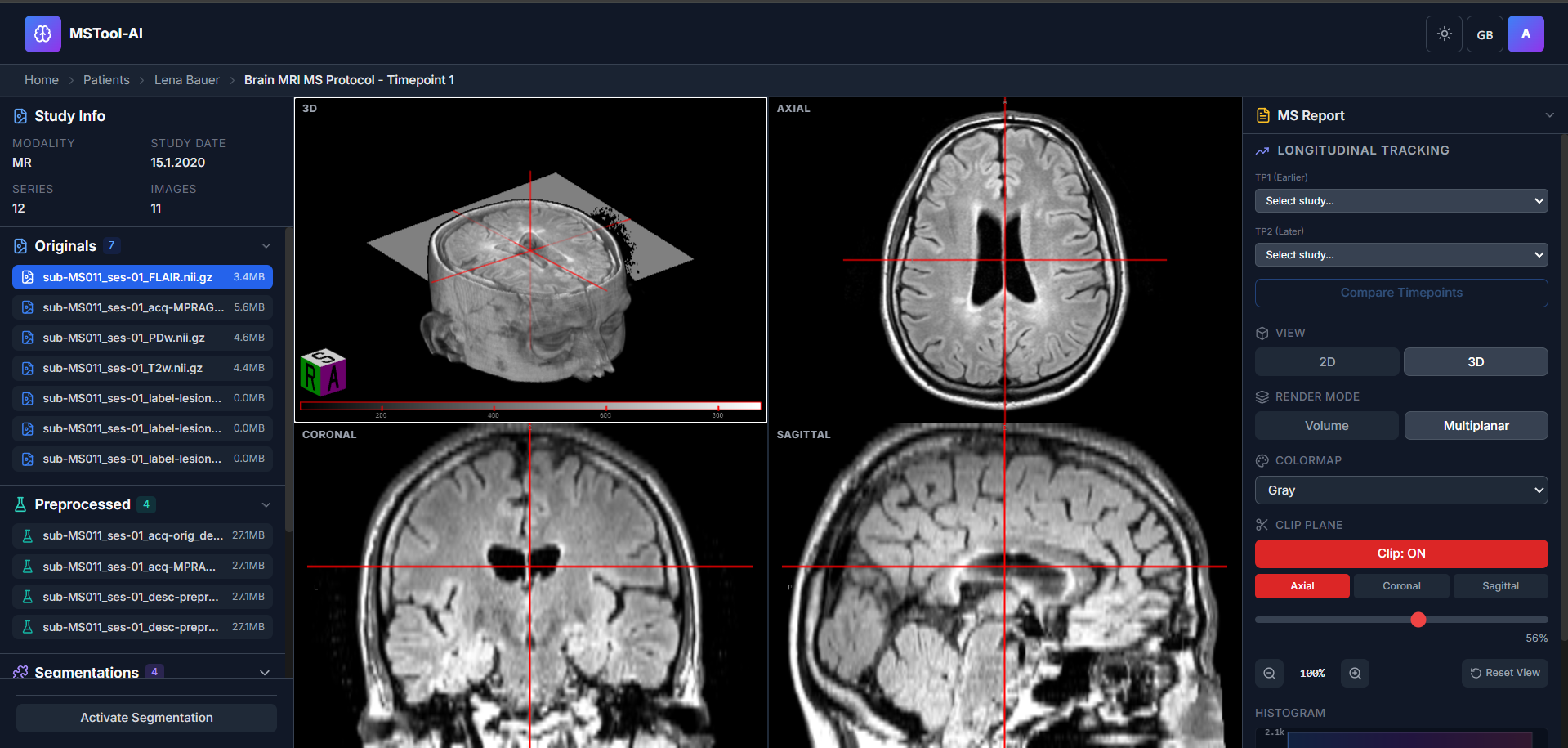The width and height of the screenshot is (1568, 748).
Task: Click the Preprocessed flask icon
Action: click(20, 504)
